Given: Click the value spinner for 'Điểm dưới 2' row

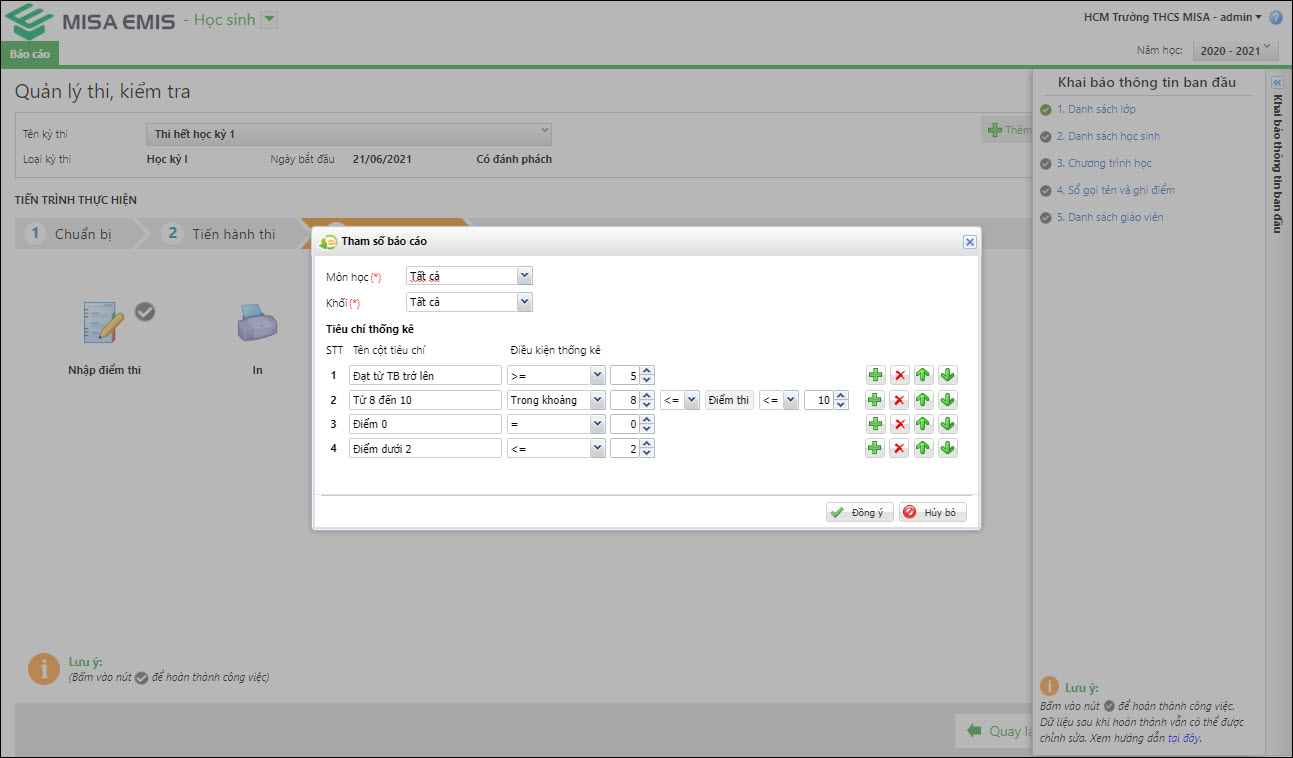Looking at the screenshot, I should (632, 449).
